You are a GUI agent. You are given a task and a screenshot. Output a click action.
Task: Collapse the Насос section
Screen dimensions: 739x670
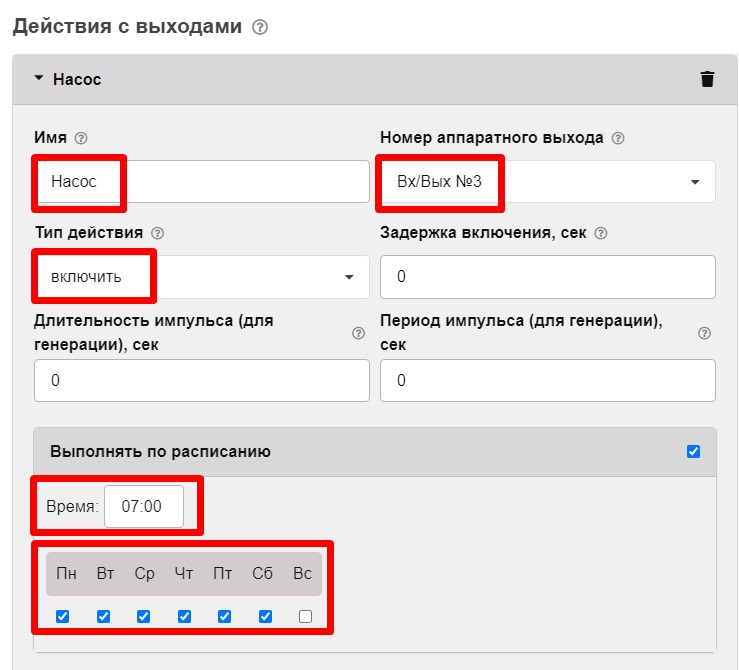click(x=40, y=79)
